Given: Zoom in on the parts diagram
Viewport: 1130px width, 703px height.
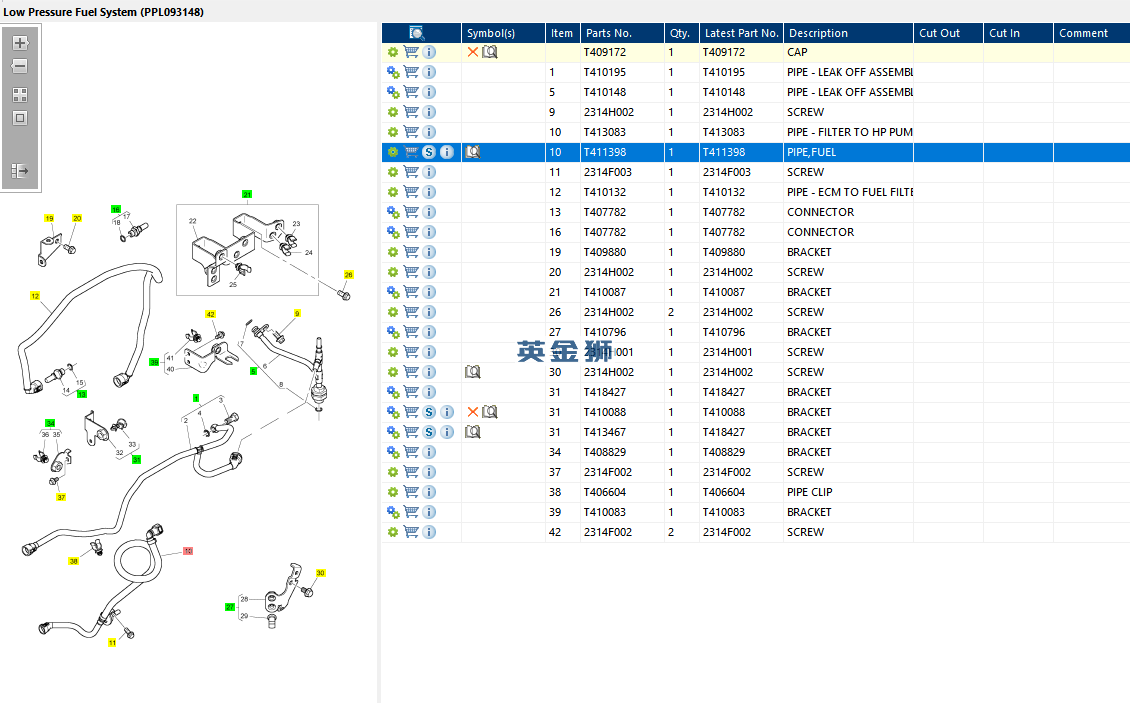Looking at the screenshot, I should [20, 43].
